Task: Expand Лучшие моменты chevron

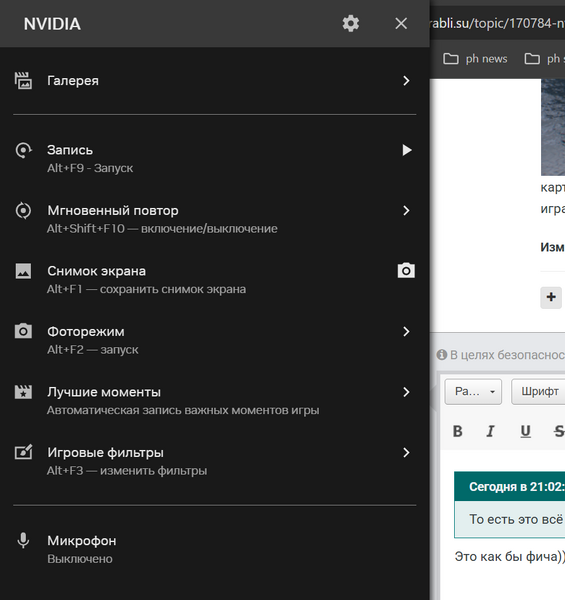Action: click(406, 392)
